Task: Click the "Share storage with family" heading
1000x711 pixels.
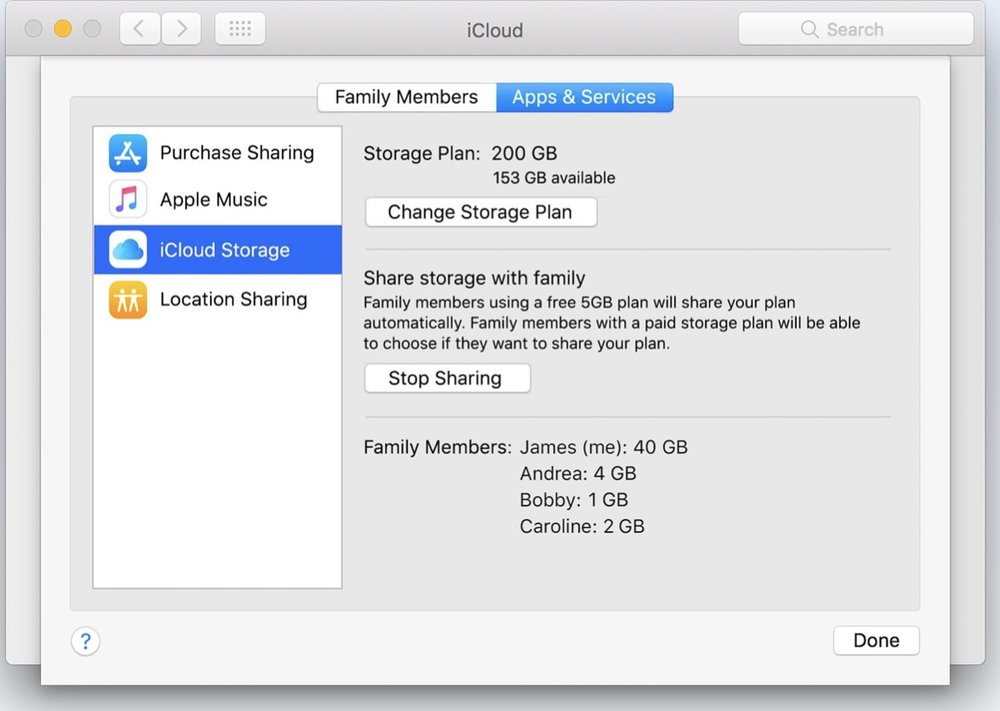Action: tap(474, 278)
